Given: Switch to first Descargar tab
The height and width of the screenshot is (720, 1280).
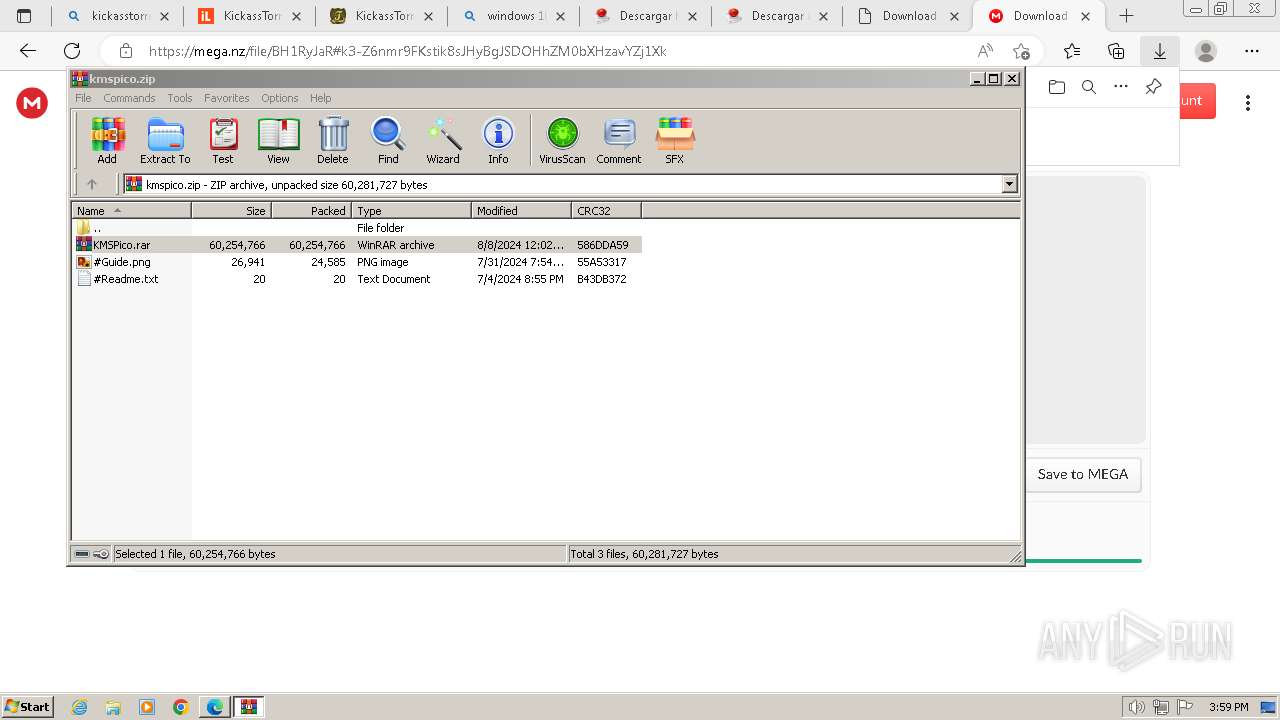Looking at the screenshot, I should [645, 16].
